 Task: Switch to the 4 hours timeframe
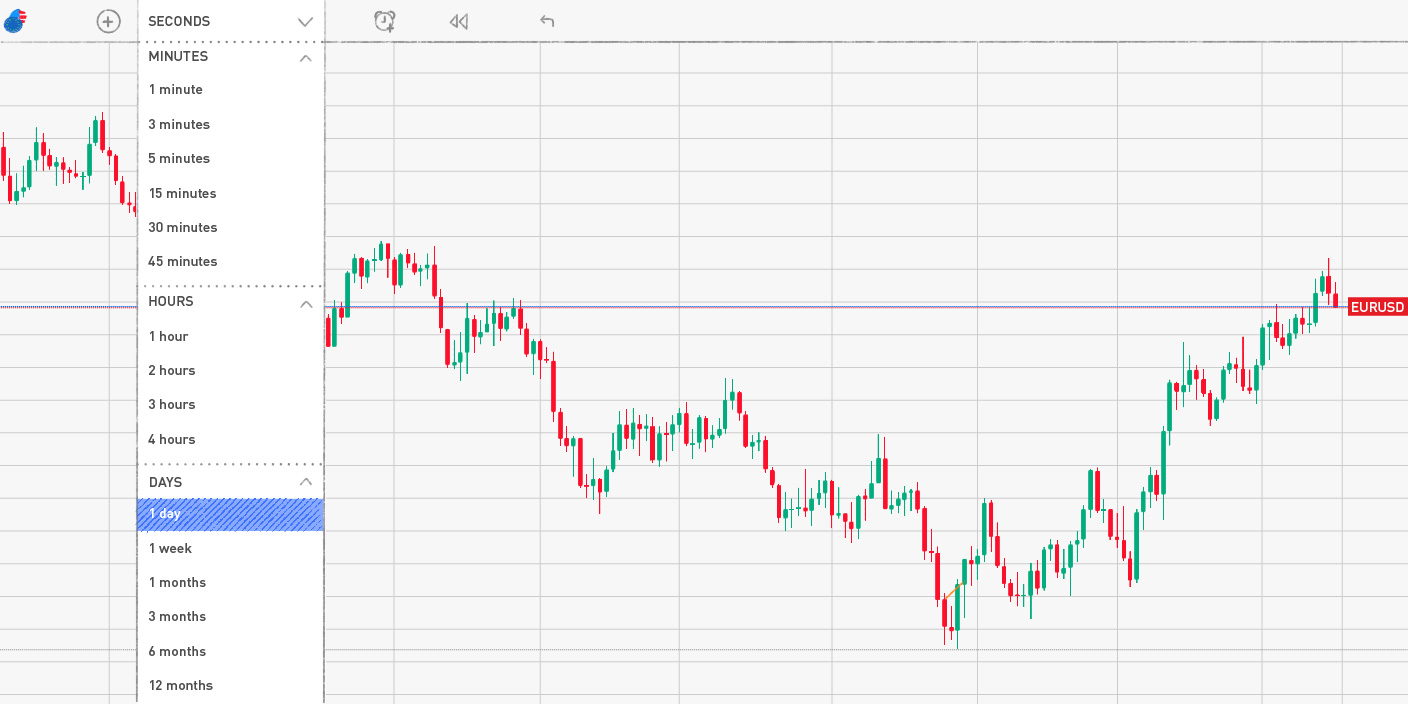pos(171,439)
